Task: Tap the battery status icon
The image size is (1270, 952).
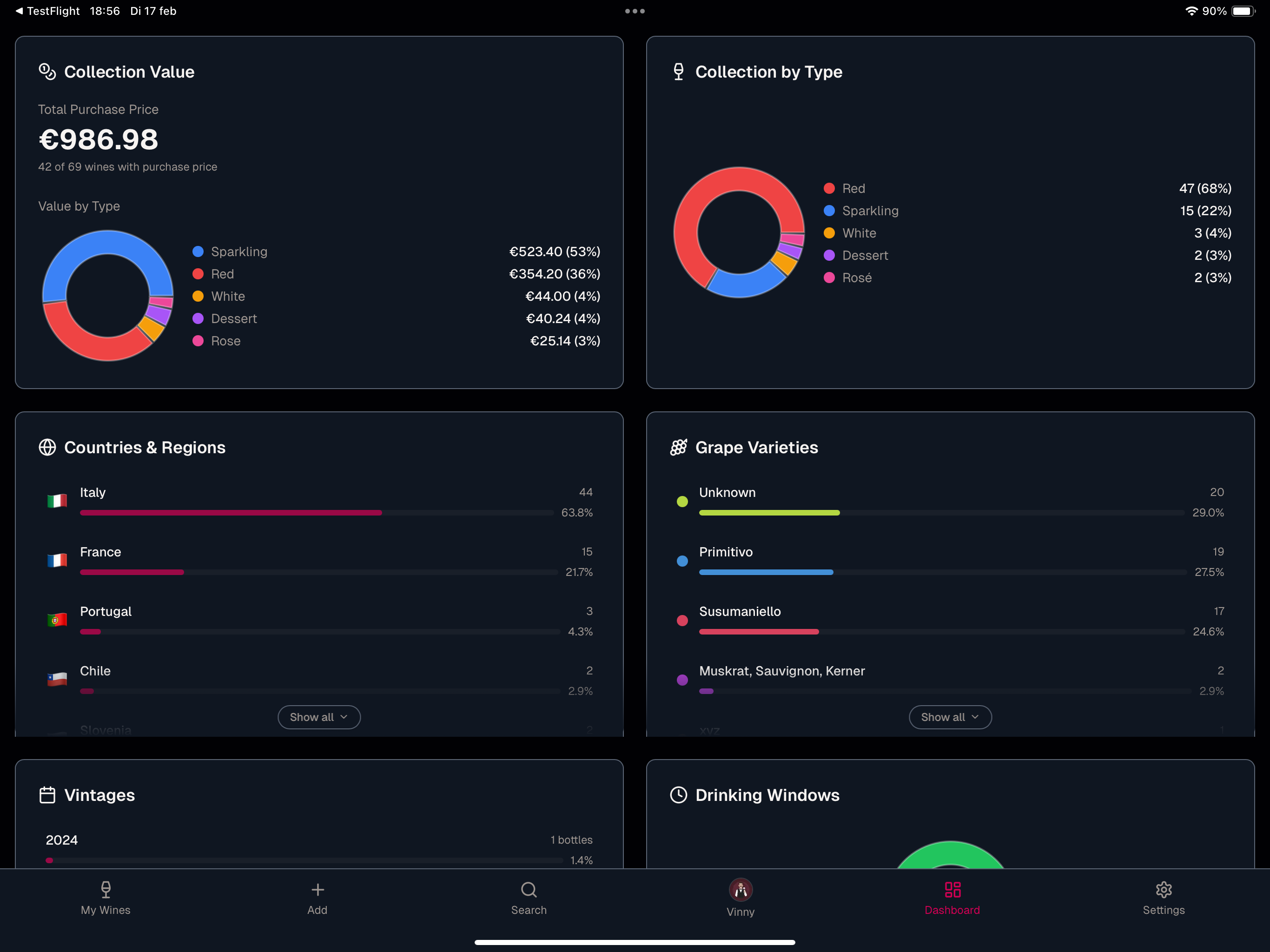Action: [1244, 11]
